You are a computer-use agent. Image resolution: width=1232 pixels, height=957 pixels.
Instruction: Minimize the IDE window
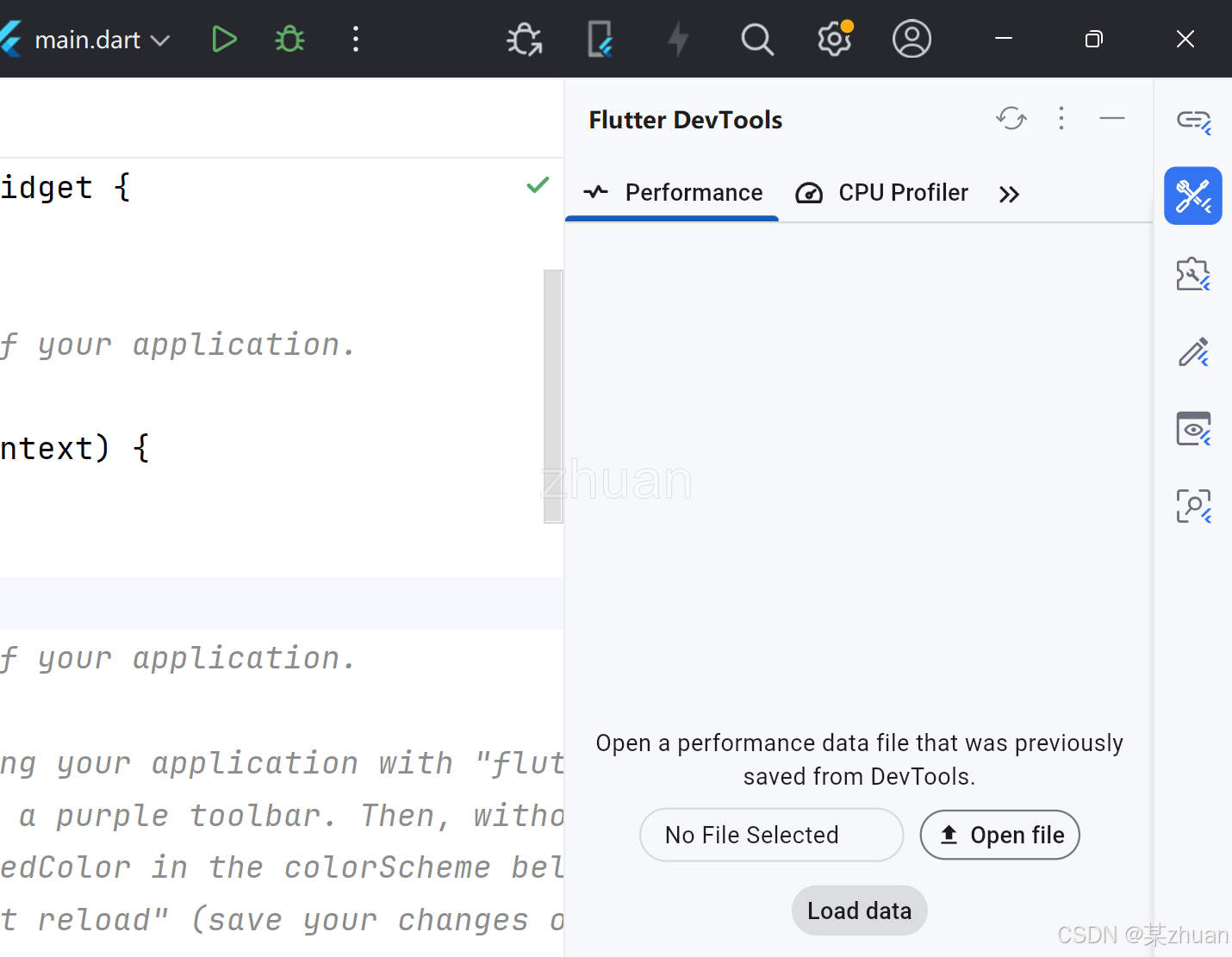[1004, 39]
